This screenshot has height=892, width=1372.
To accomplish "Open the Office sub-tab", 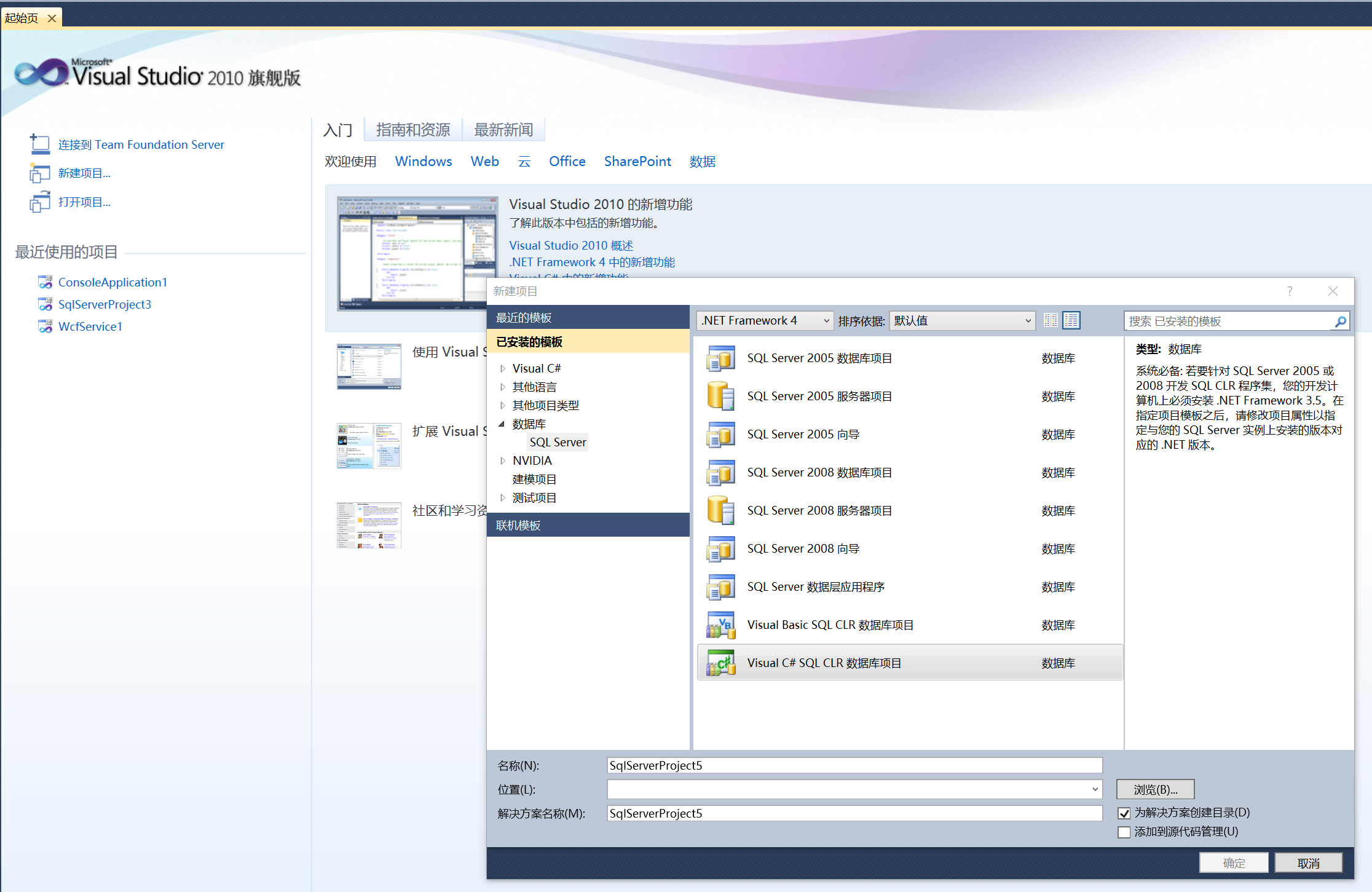I will click(567, 161).
